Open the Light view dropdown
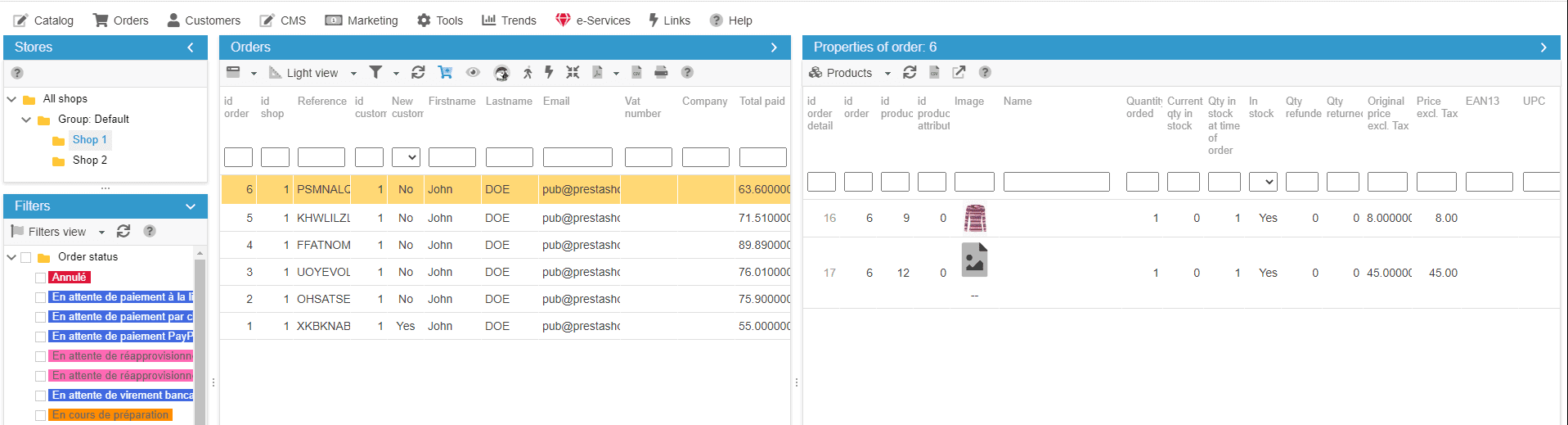This screenshot has height=425, width=1568. click(353, 74)
